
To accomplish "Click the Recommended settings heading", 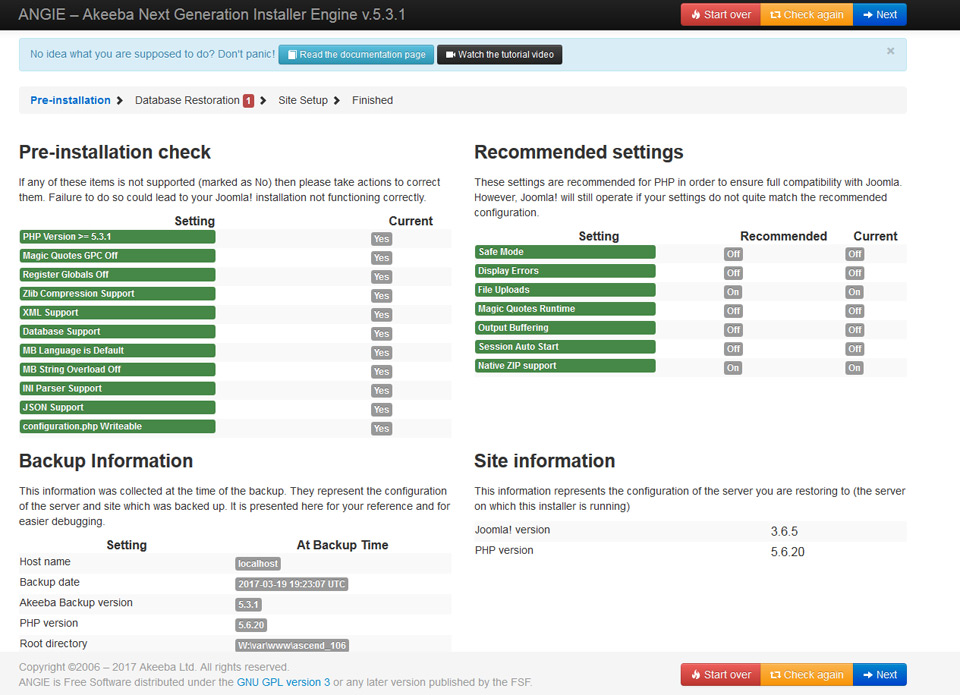I will click(x=579, y=152).
